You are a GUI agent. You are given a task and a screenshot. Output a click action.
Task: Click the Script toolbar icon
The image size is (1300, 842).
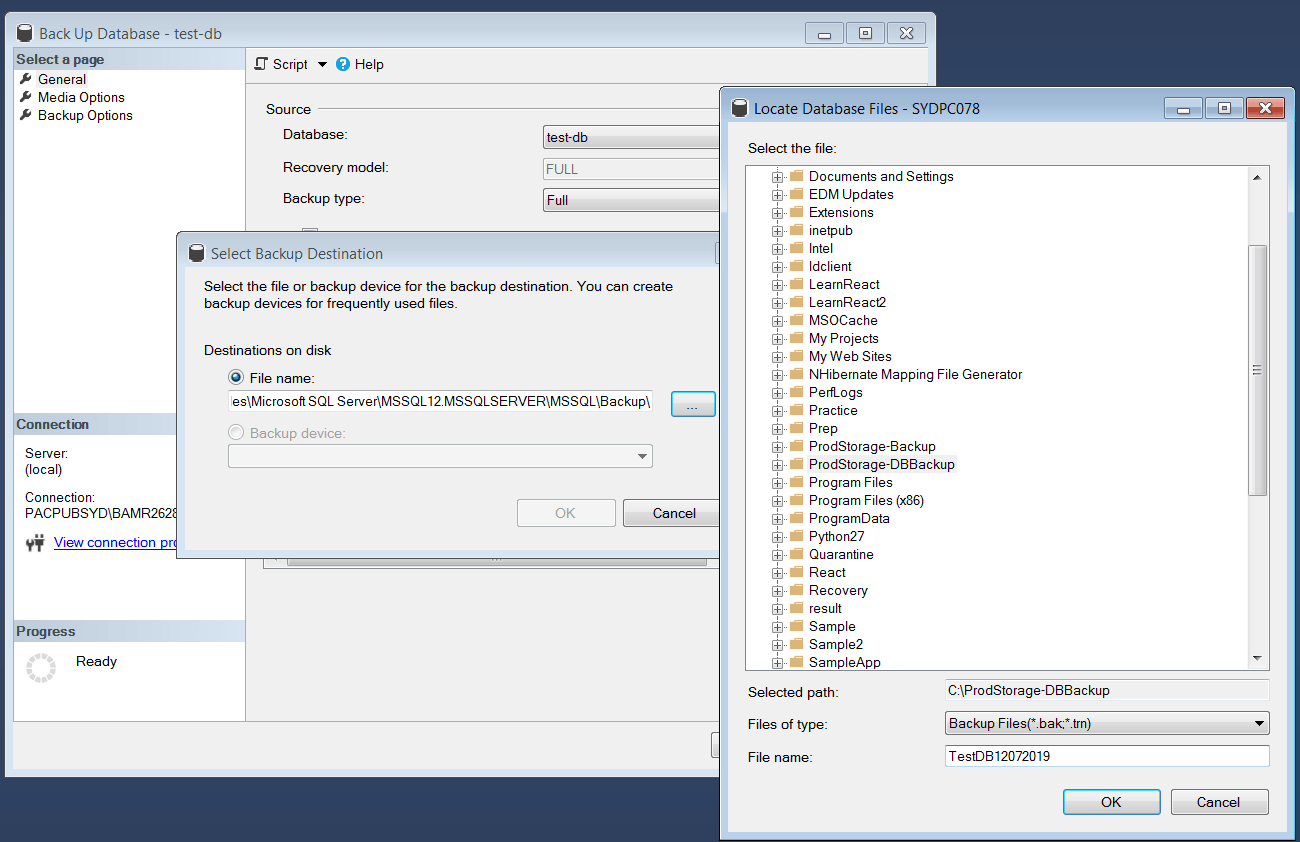pos(262,64)
